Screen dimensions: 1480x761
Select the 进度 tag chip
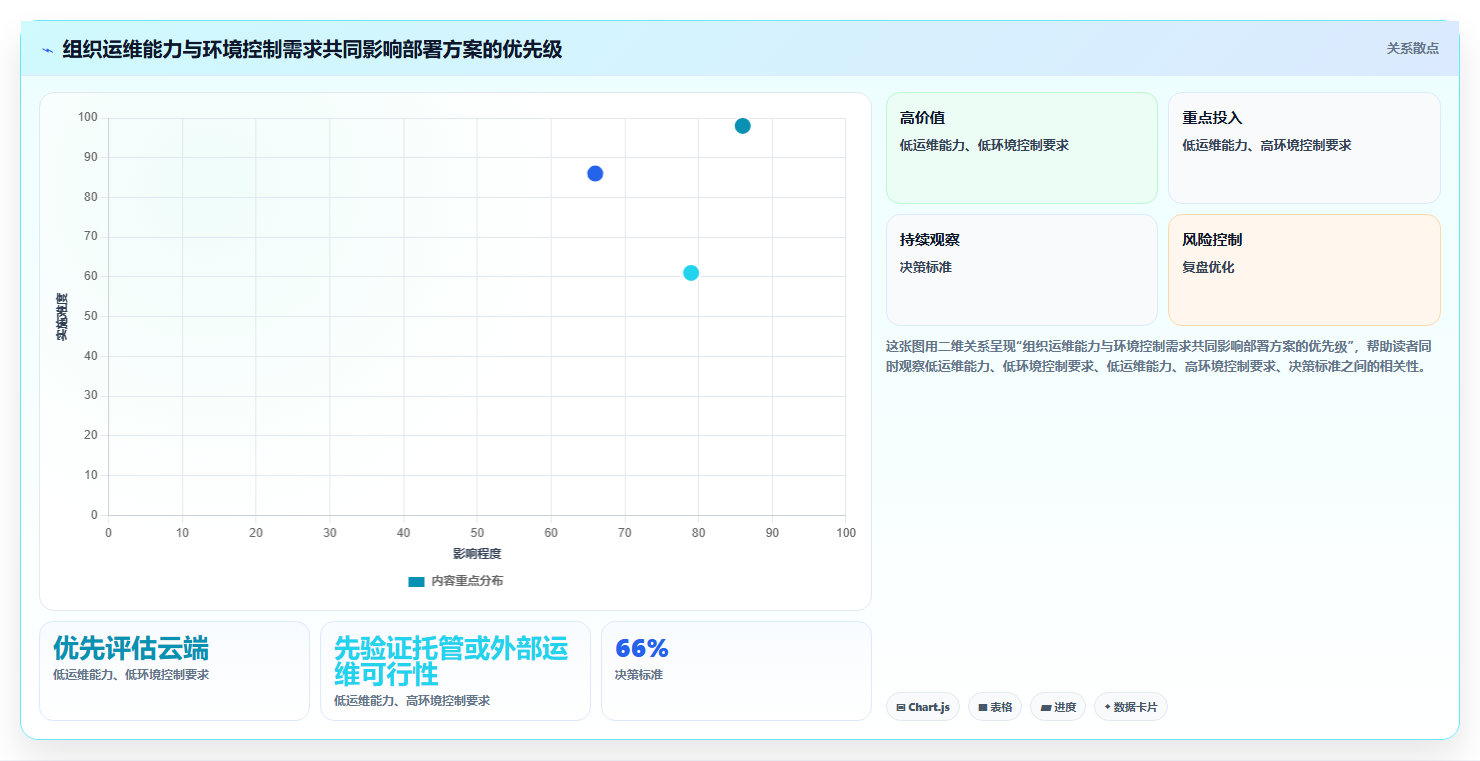pos(1057,707)
